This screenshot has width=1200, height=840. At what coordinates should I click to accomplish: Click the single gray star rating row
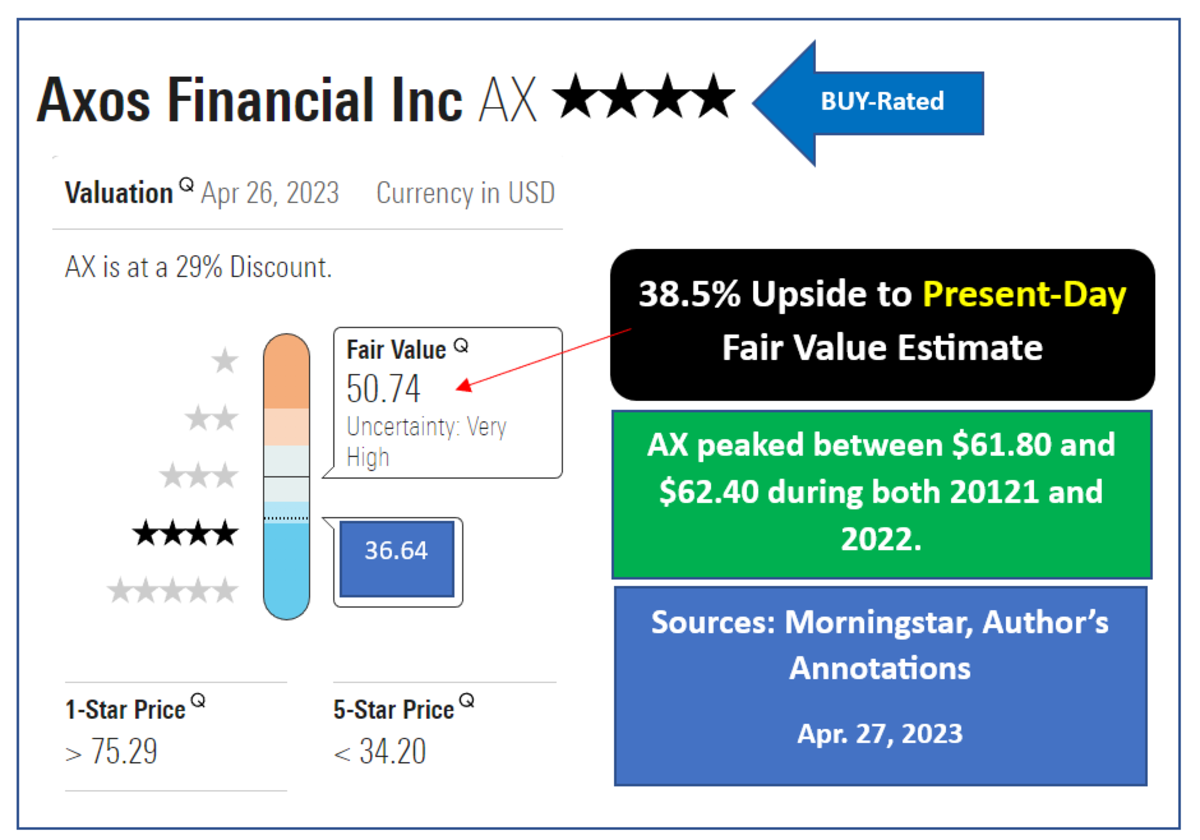coord(225,360)
